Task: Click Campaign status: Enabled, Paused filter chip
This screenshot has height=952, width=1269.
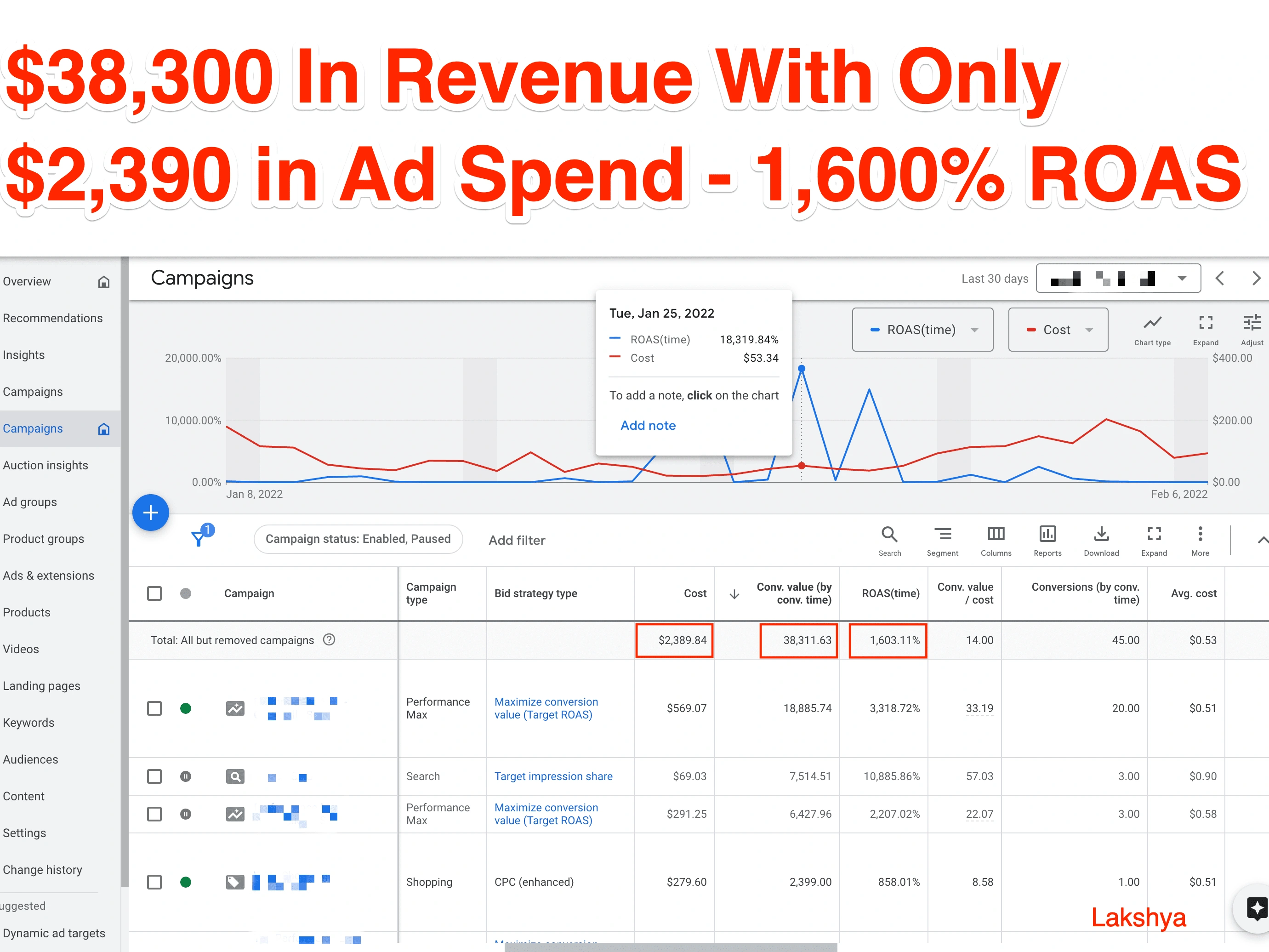Action: 358,539
